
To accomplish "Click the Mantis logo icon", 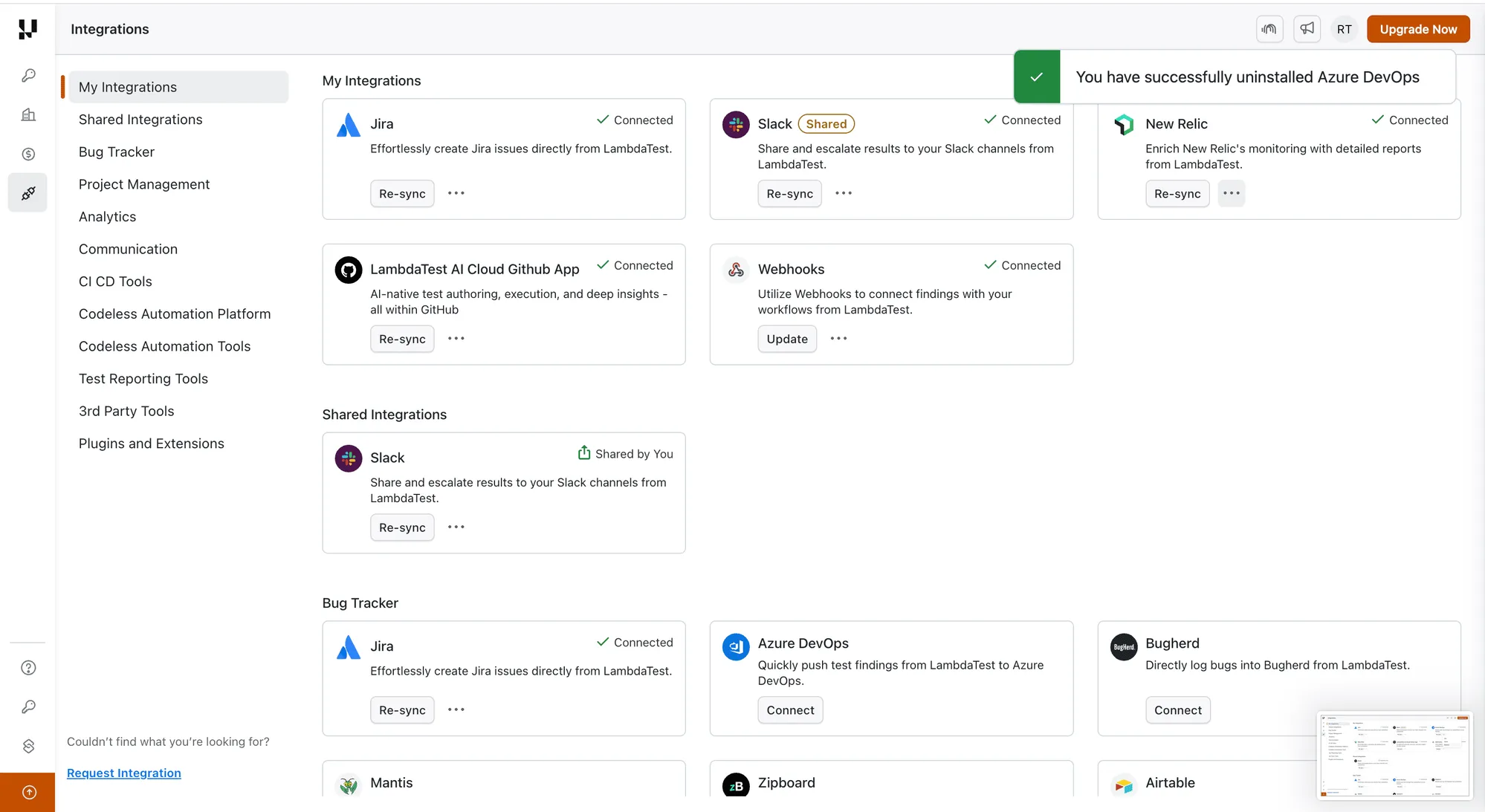I will click(349, 785).
